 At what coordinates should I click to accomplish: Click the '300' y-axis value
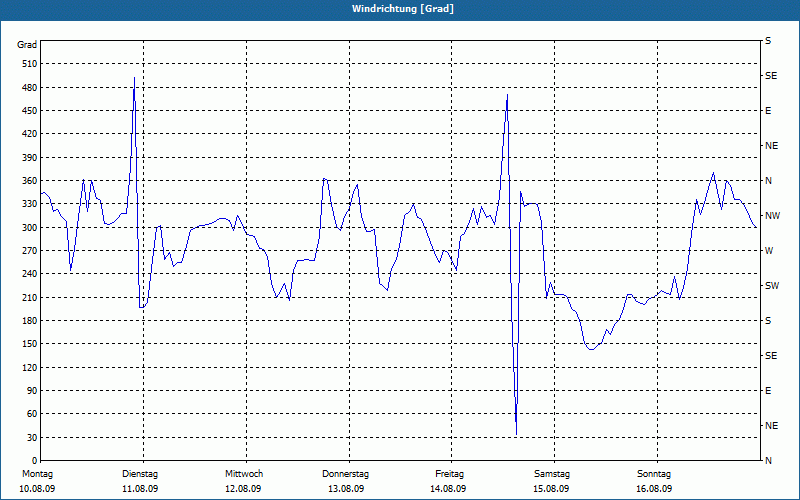[x=30, y=228]
